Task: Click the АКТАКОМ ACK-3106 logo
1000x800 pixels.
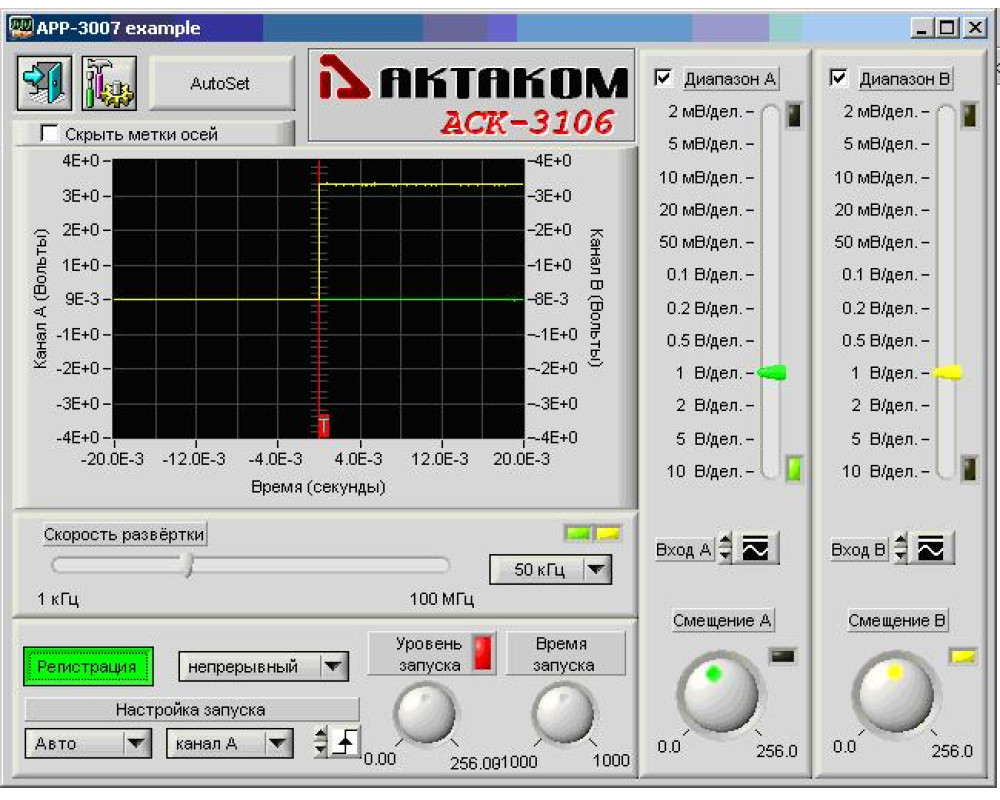Action: pyautogui.click(x=472, y=95)
